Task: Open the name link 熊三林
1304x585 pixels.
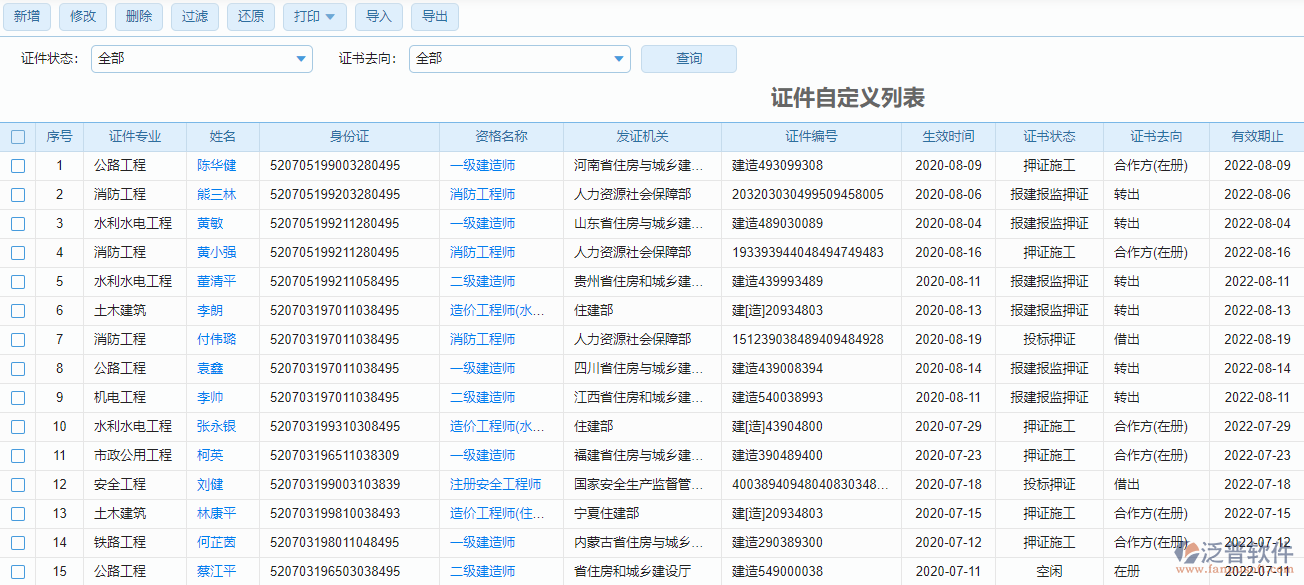Action: coord(216,195)
